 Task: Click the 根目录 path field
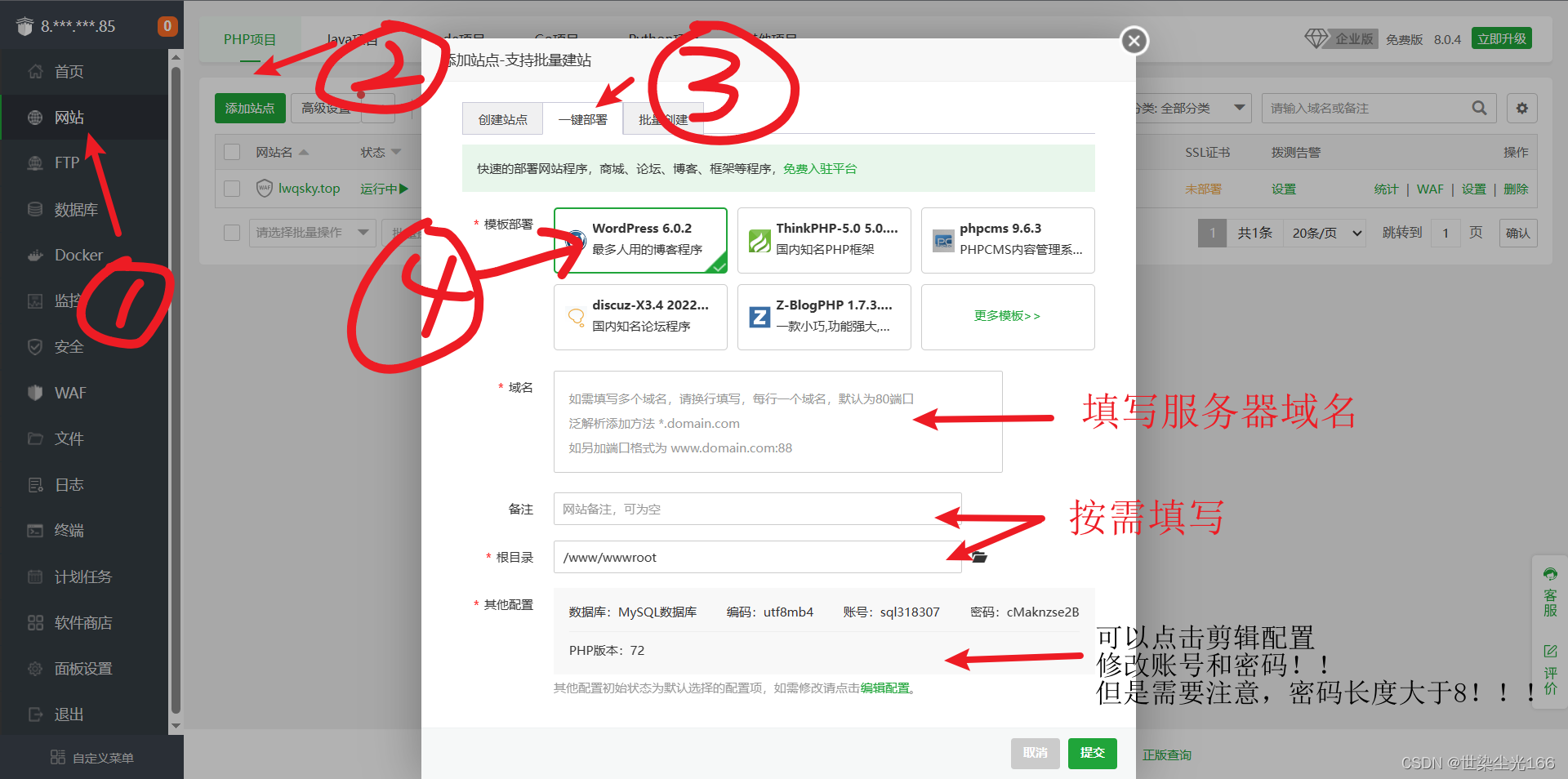tap(757, 557)
